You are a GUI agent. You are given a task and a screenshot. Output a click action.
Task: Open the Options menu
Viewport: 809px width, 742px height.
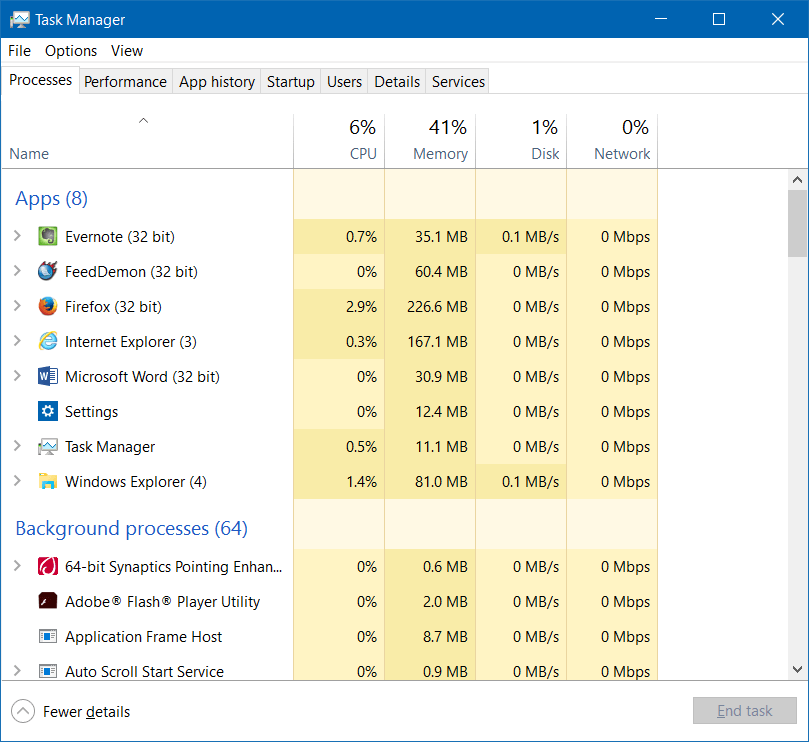pos(70,50)
